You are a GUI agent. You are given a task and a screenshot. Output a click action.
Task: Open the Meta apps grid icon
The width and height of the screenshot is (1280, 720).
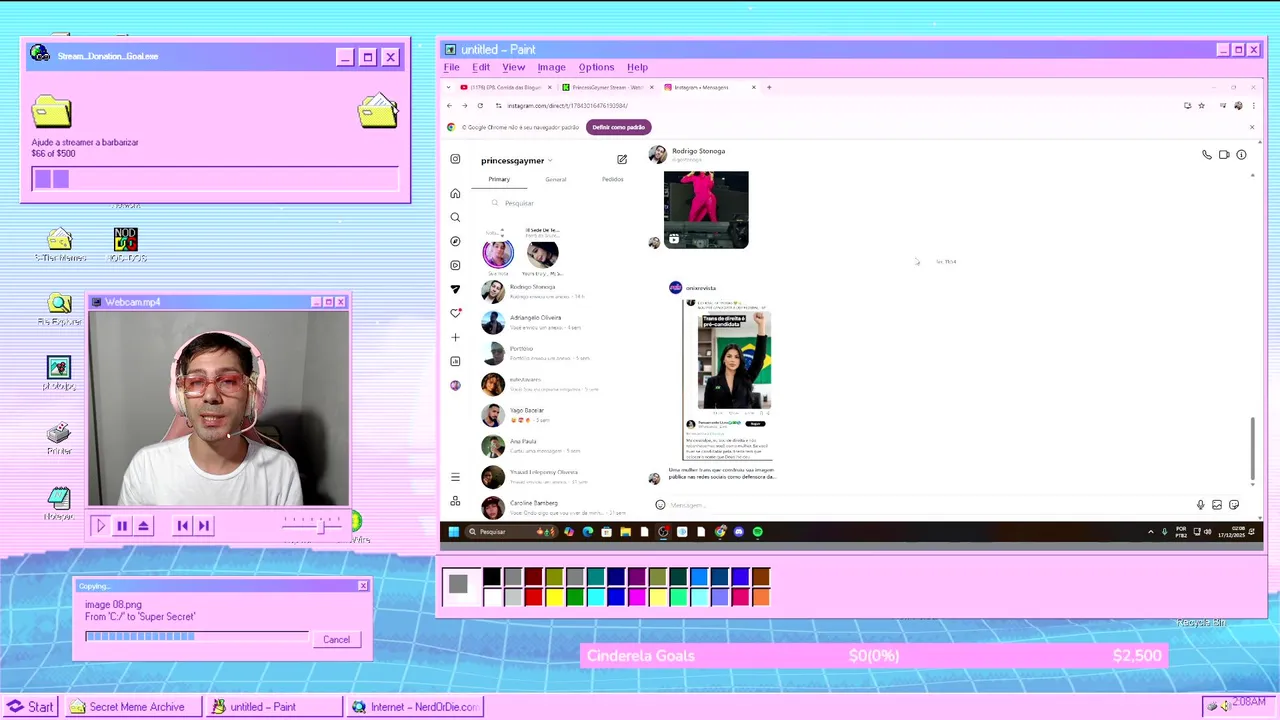455,501
